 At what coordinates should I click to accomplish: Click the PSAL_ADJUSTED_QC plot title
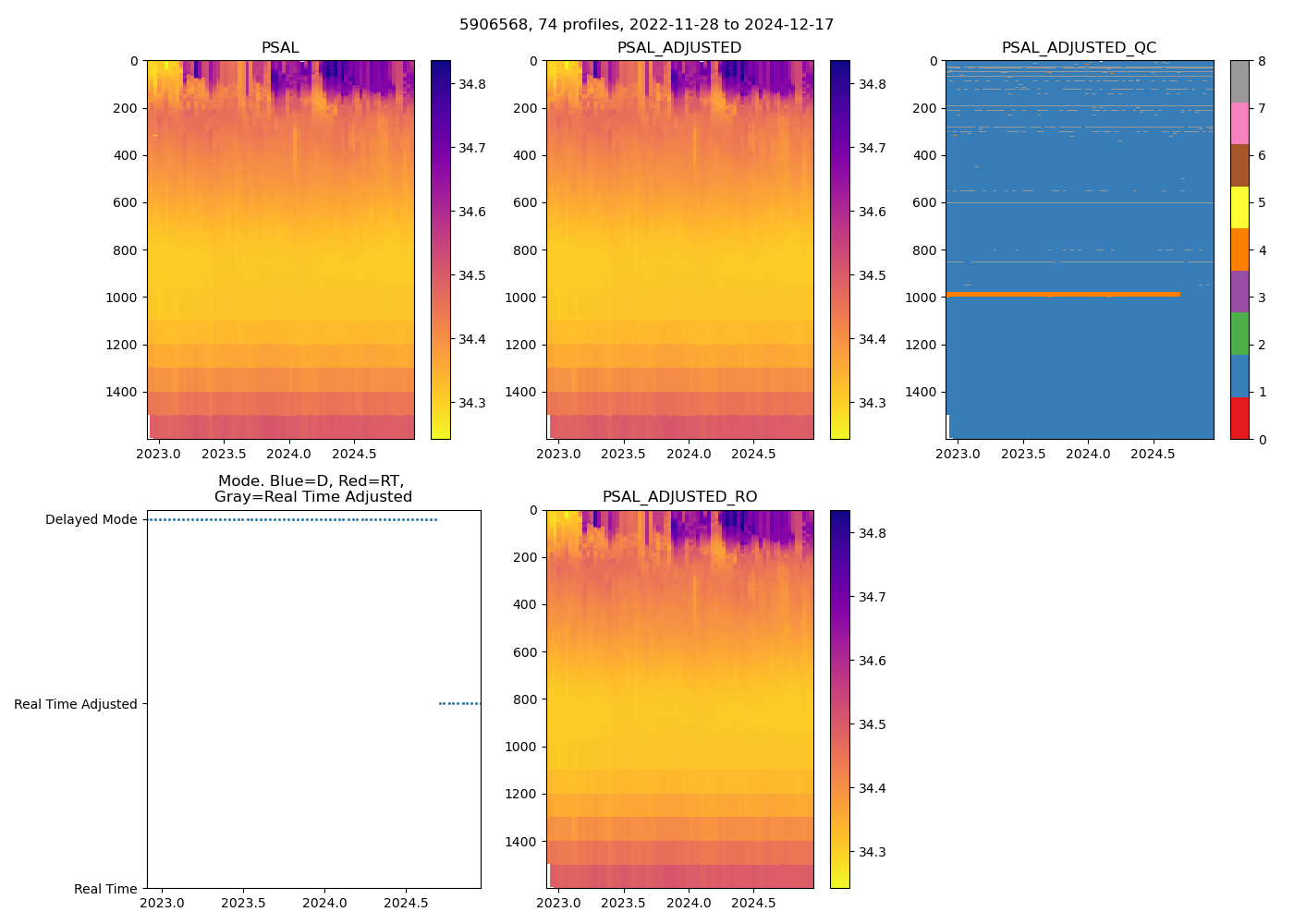(1079, 48)
